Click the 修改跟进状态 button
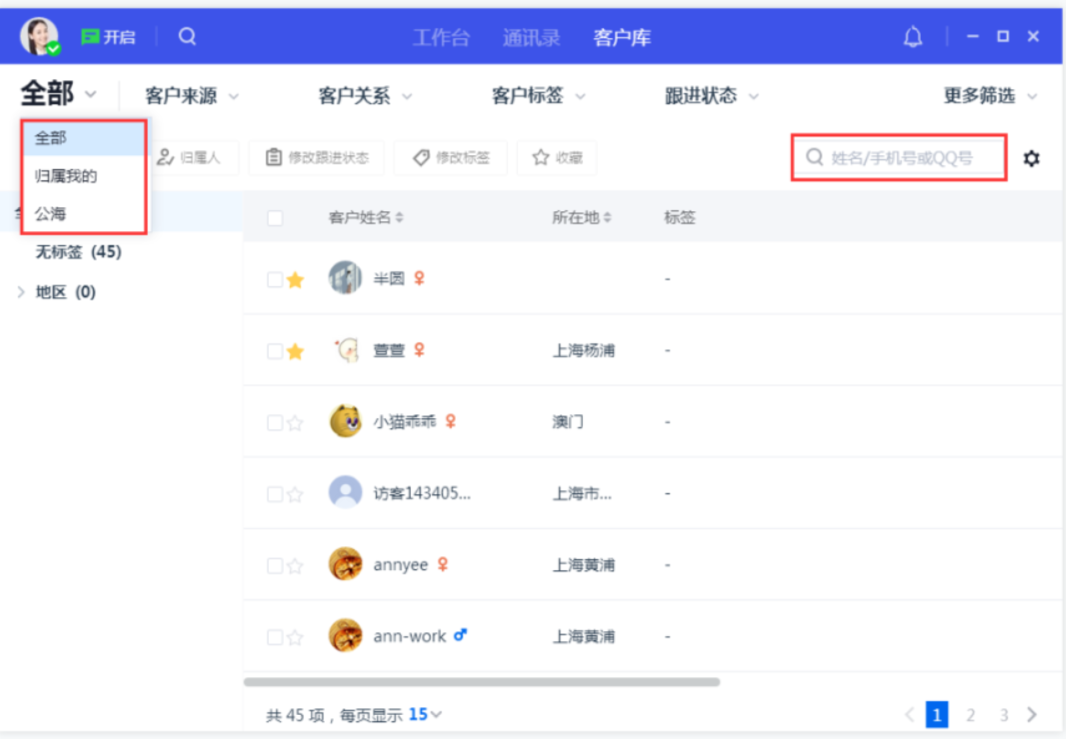Viewport: 1066px width, 739px height. pos(317,158)
